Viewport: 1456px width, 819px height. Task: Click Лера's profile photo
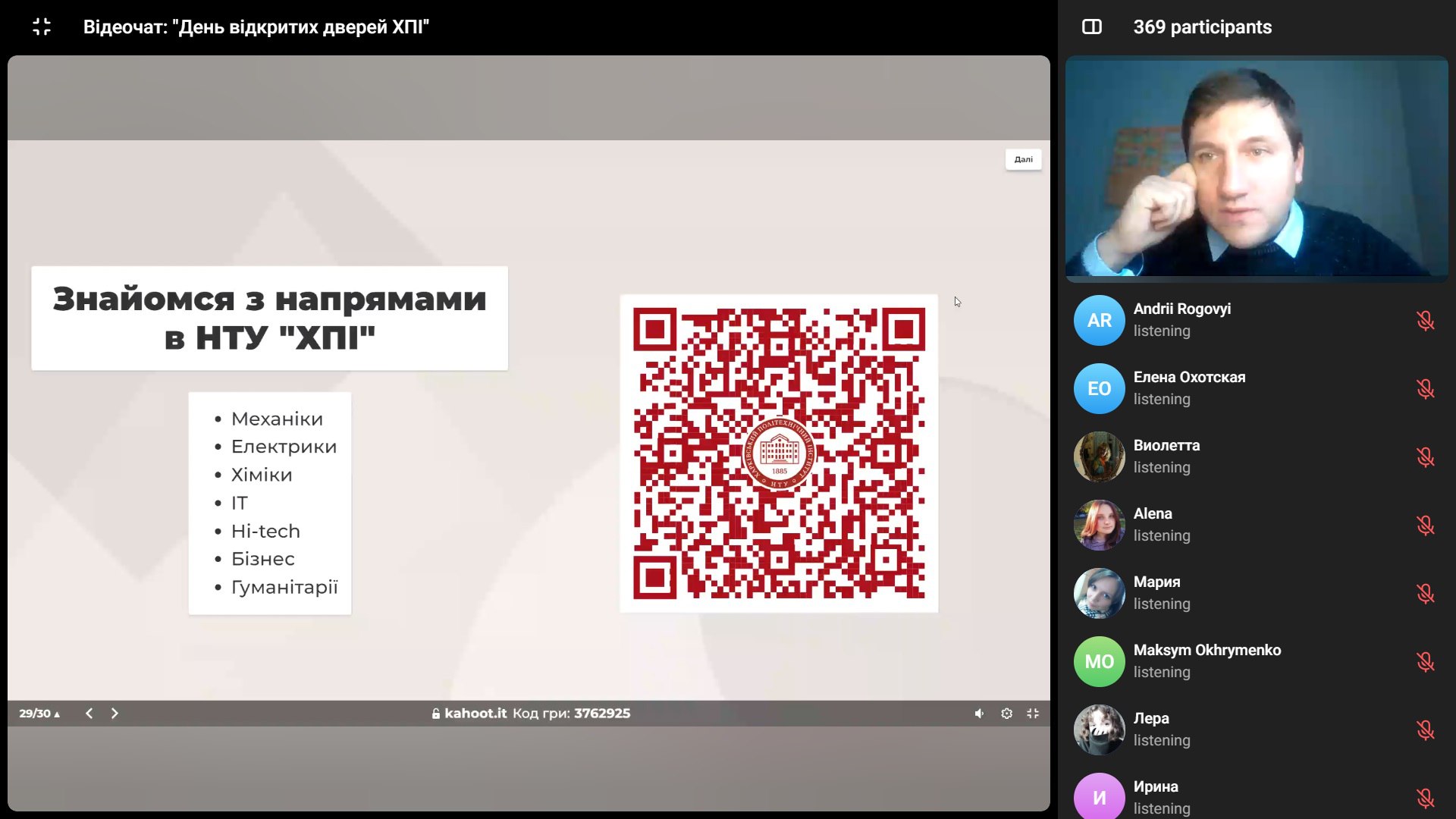[x=1099, y=730]
